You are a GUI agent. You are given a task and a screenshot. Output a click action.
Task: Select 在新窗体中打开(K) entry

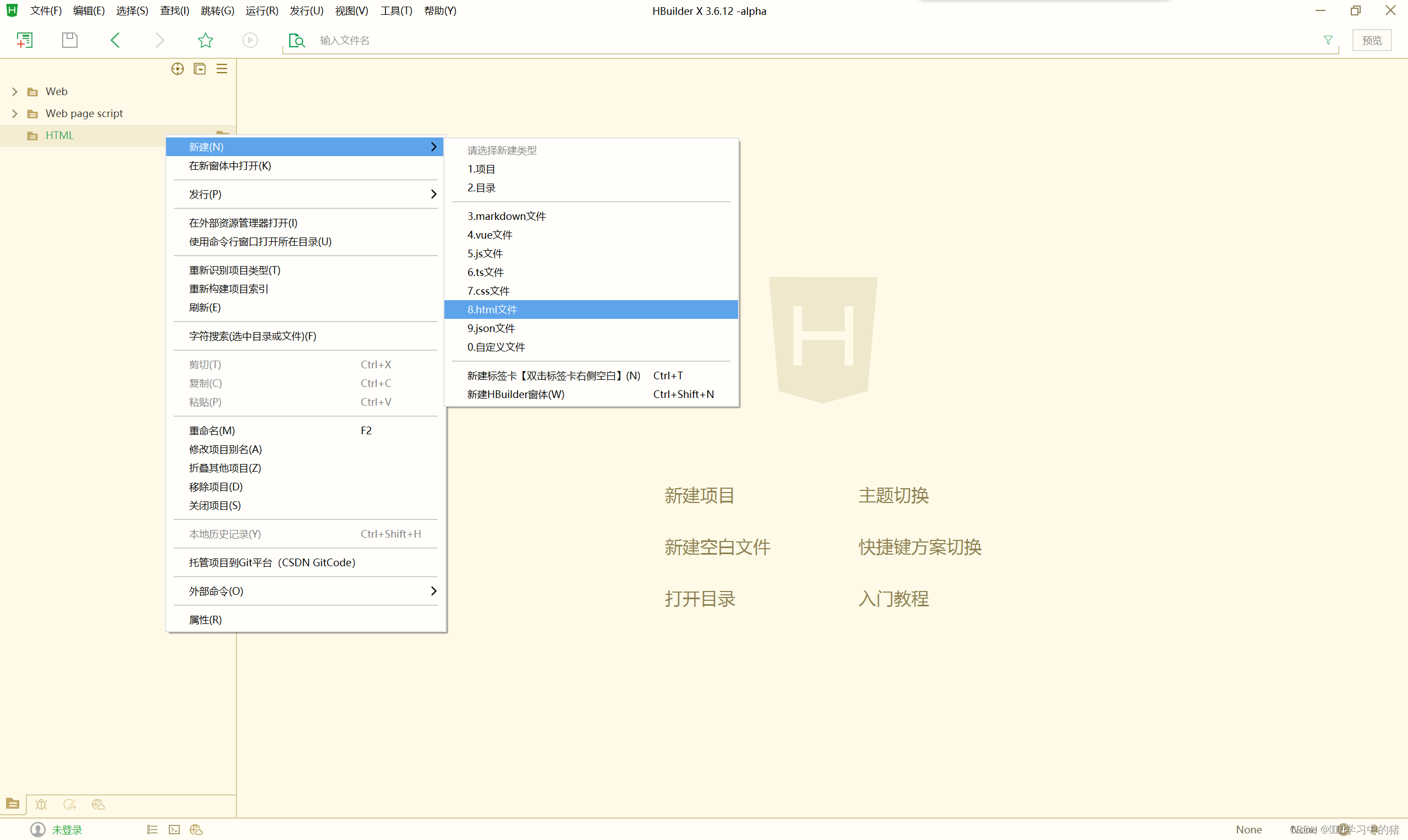coord(306,166)
